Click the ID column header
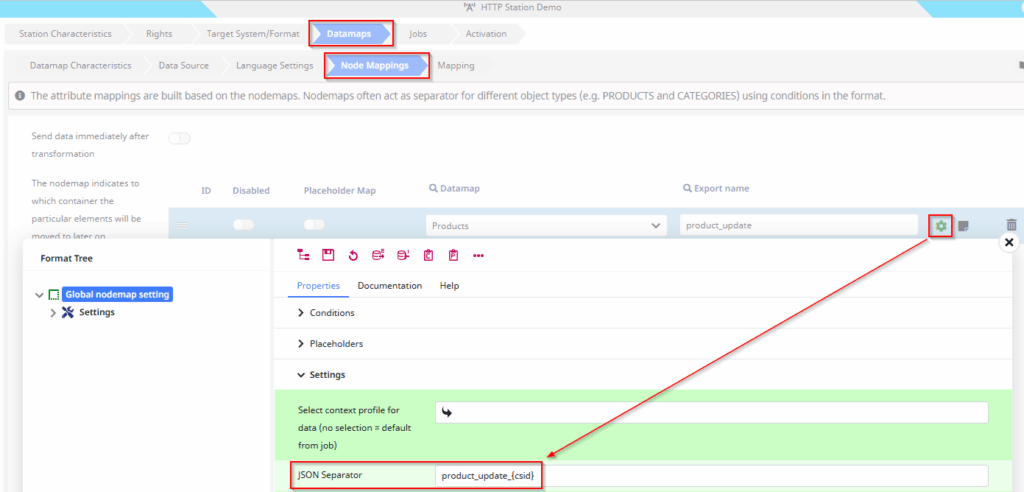Screen dimensions: 1024x492 [x=206, y=190]
